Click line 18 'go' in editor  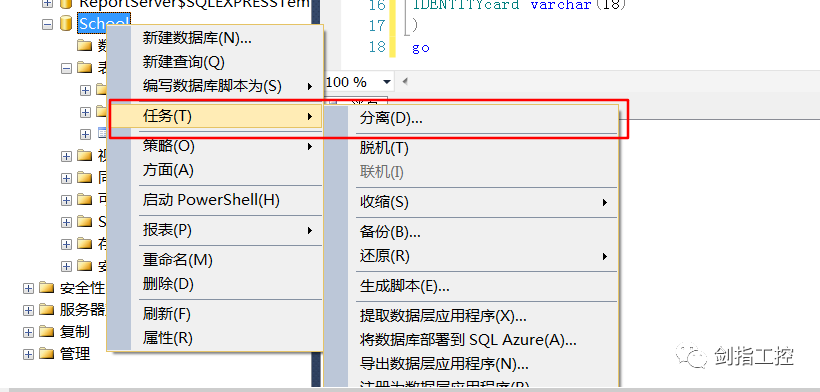click(420, 48)
